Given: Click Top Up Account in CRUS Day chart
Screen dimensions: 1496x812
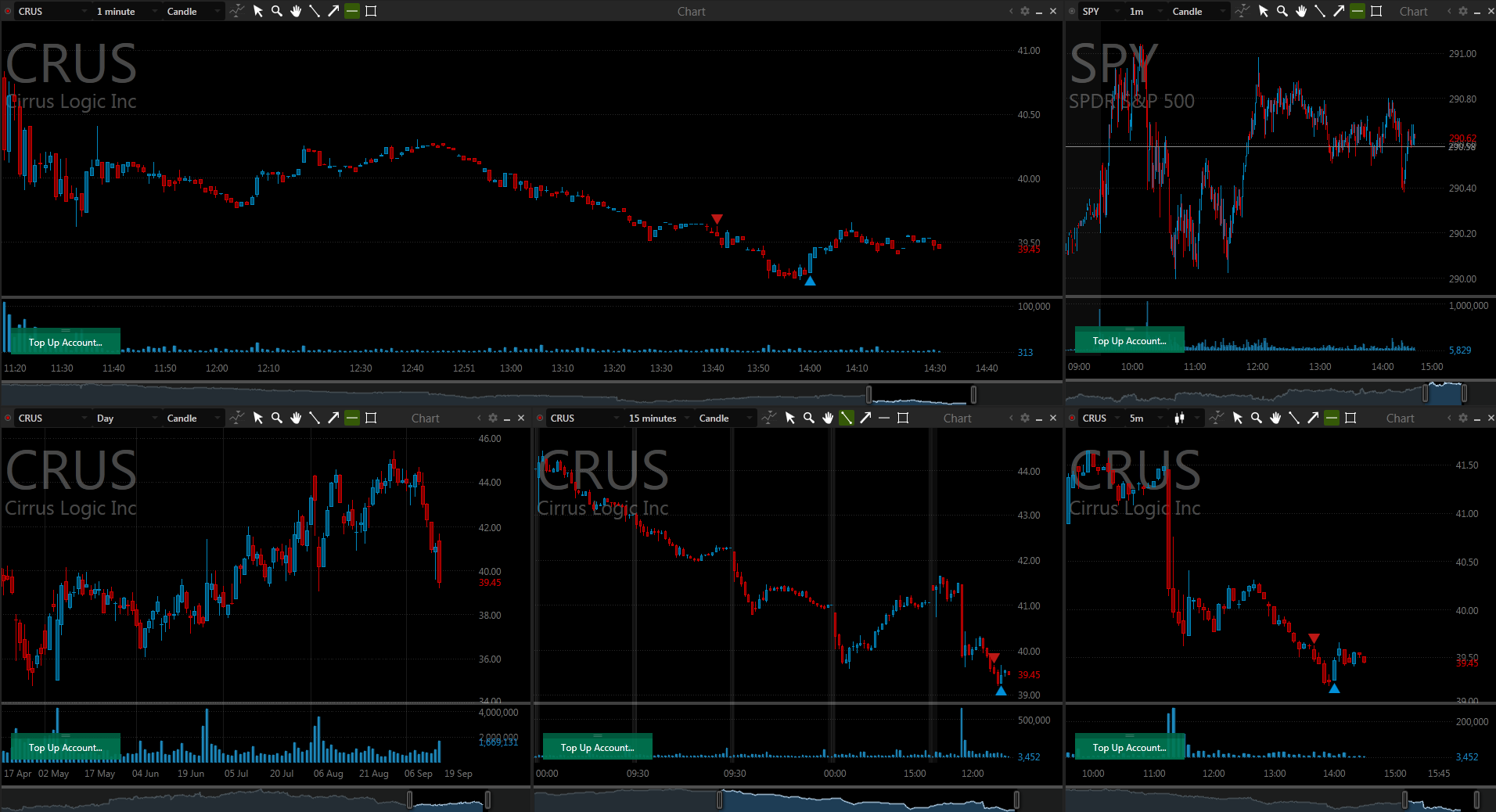Looking at the screenshot, I should [x=65, y=747].
